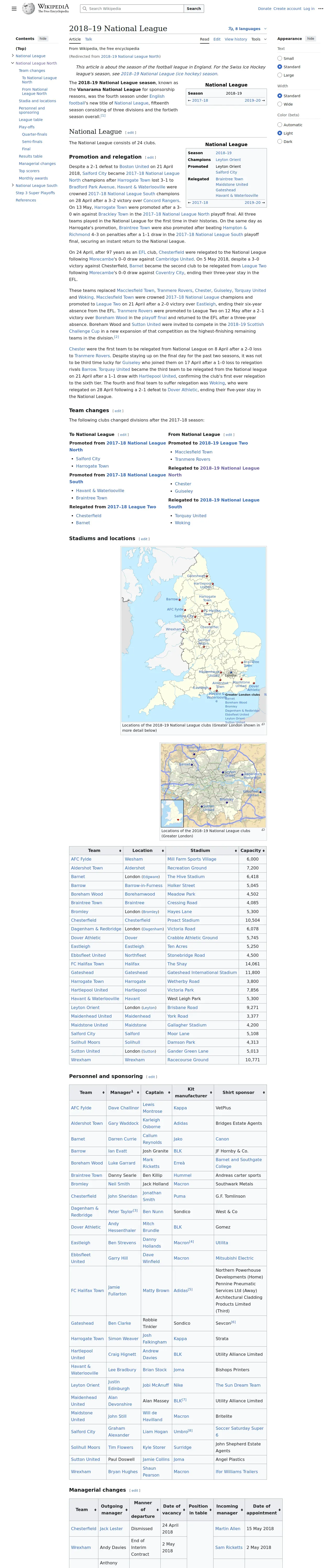Edit the Stadiums and locations section
The image size is (336, 1568).
coord(144,539)
